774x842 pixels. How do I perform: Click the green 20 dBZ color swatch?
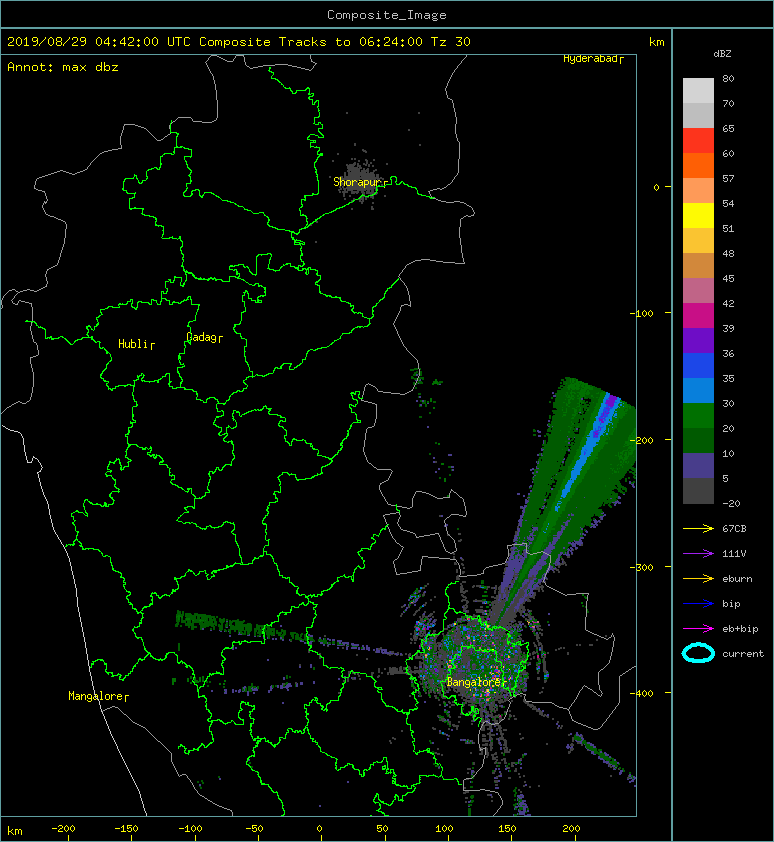click(x=698, y=416)
